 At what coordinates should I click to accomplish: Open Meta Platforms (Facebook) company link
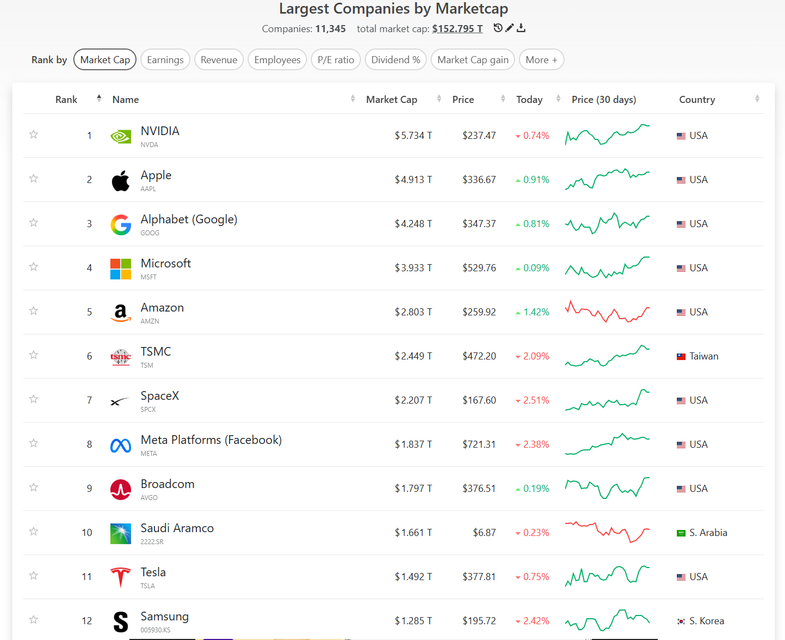pyautogui.click(x=211, y=440)
